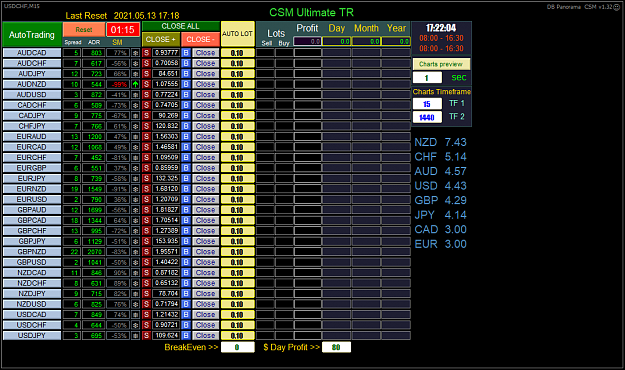Click the B buy icon for AUDUSD

pyautogui.click(x=186, y=94)
